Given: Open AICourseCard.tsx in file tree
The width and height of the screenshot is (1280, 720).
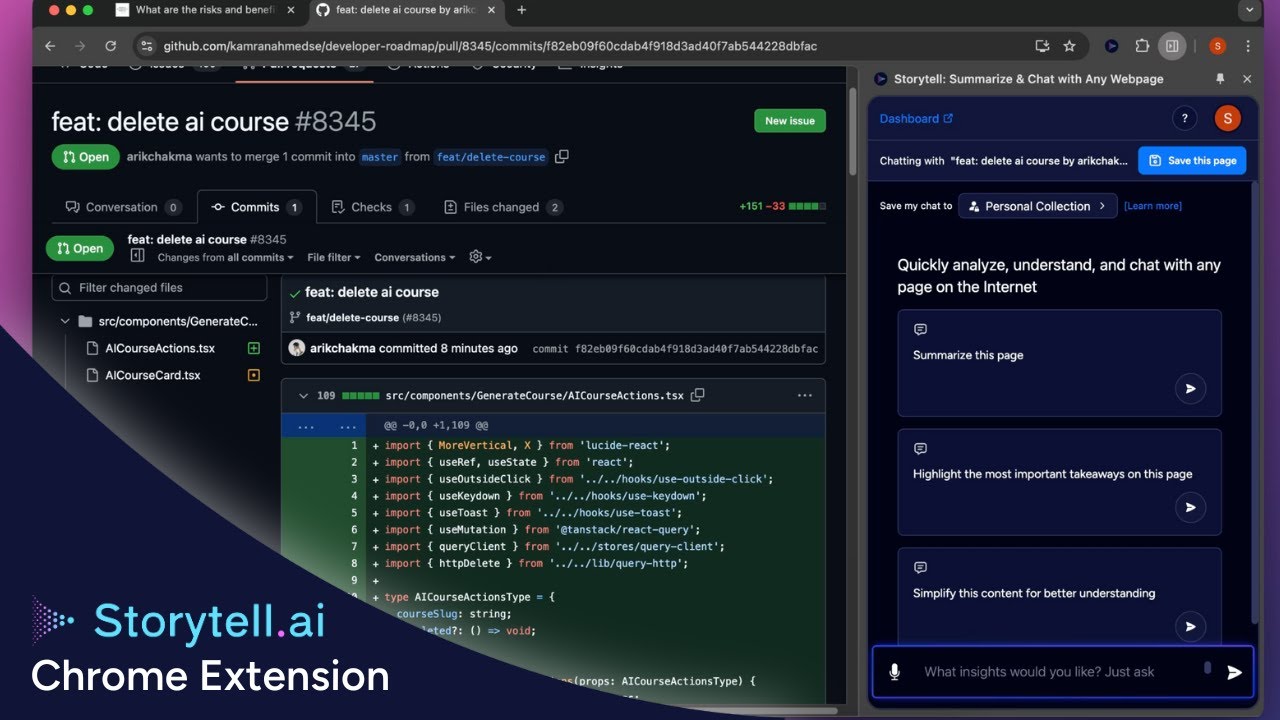Looking at the screenshot, I should click(x=153, y=375).
